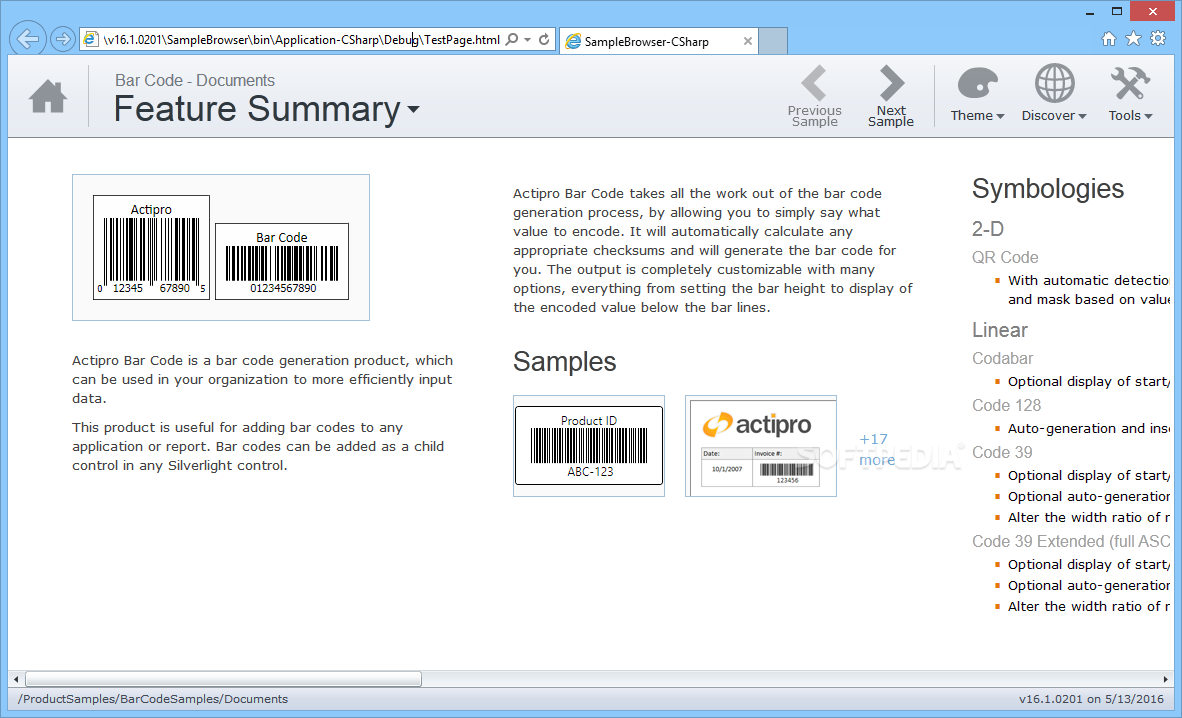1182x718 pixels.
Task: Open the Discover globe menu
Action: (x=1054, y=94)
